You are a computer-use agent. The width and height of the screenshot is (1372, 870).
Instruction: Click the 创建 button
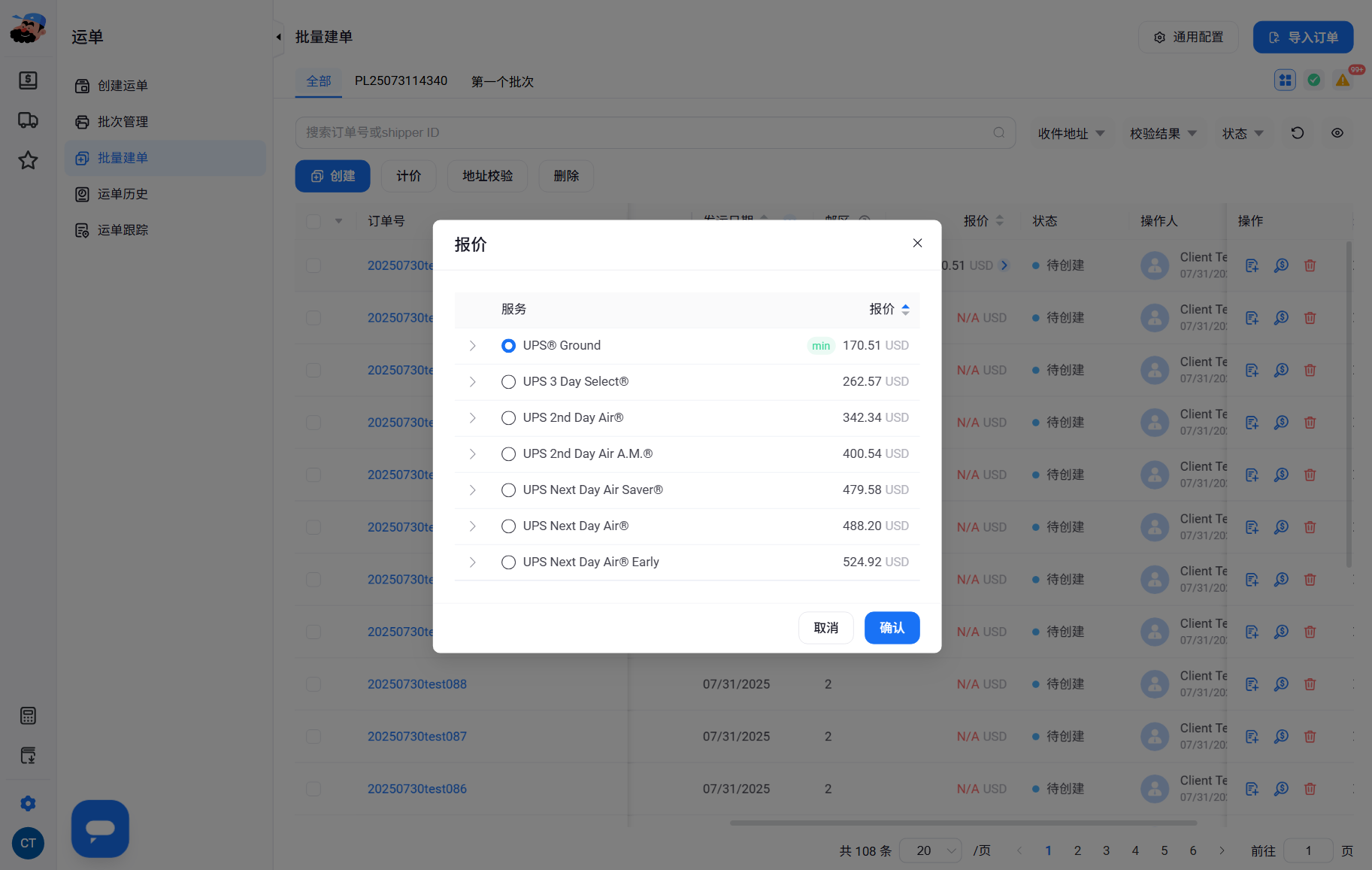tap(332, 176)
